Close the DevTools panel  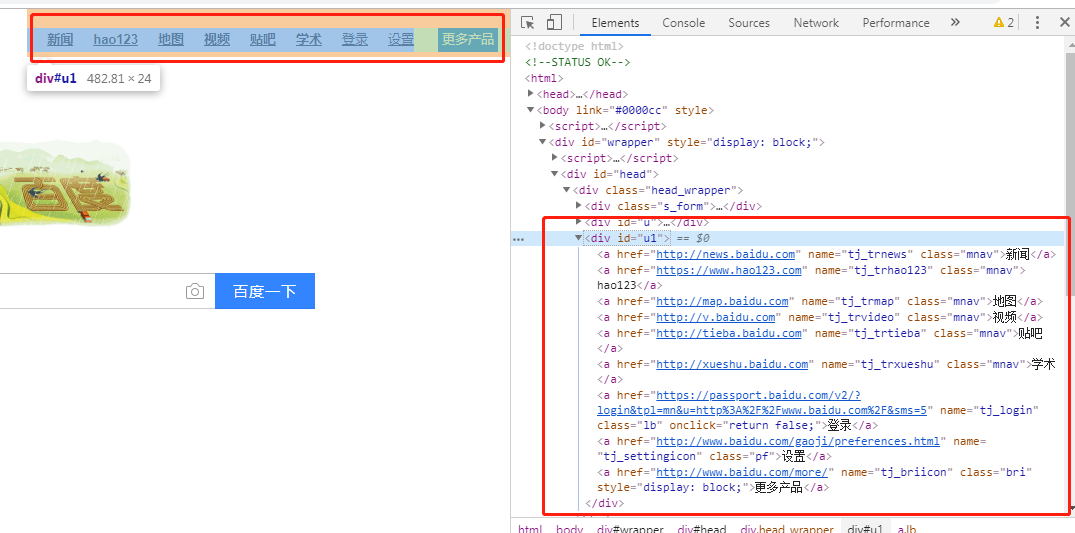pos(1063,23)
